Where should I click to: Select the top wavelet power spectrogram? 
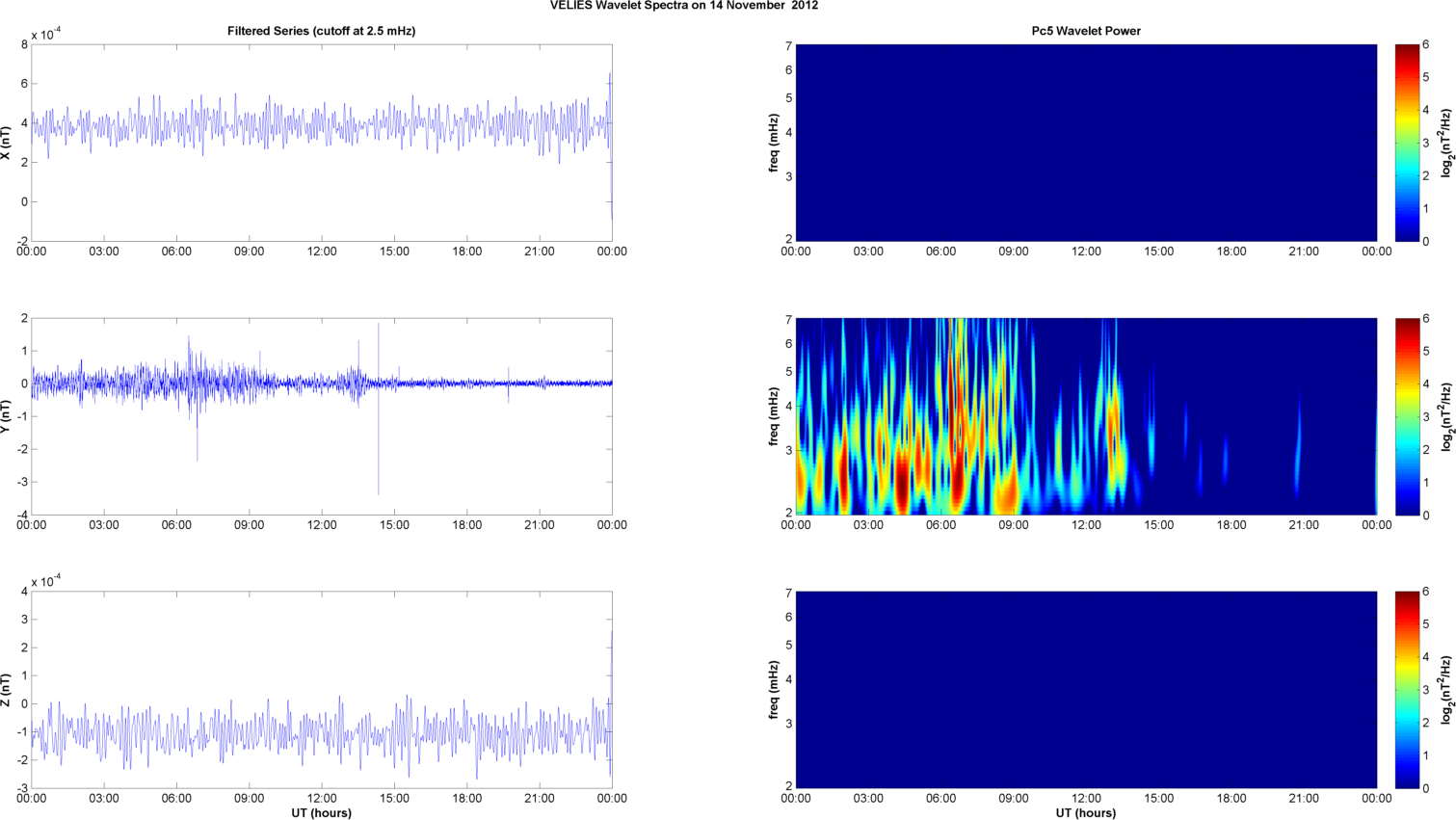(x=1085, y=143)
